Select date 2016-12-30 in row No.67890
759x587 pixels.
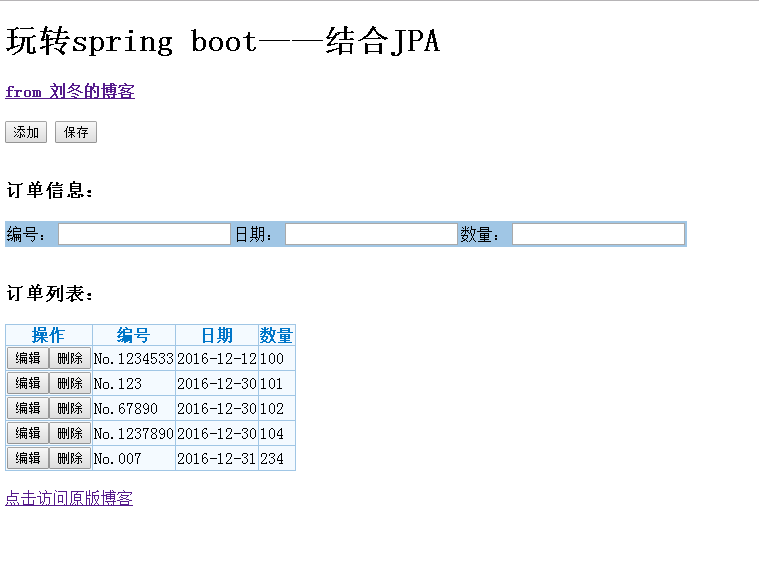(217, 409)
